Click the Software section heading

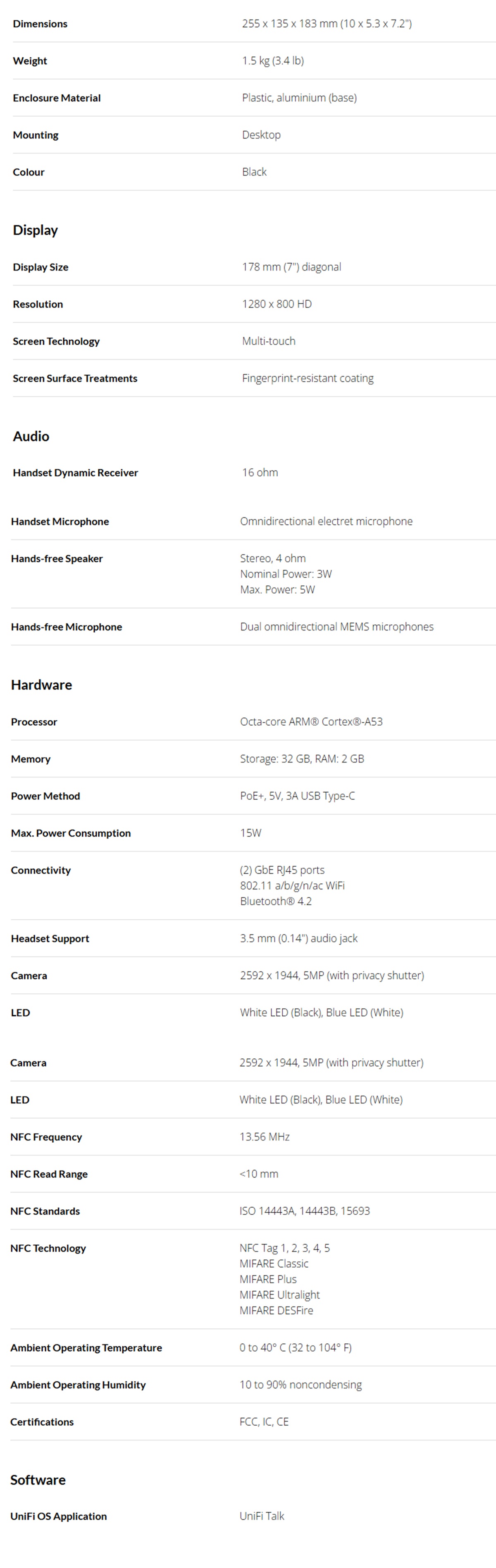click(x=38, y=1480)
